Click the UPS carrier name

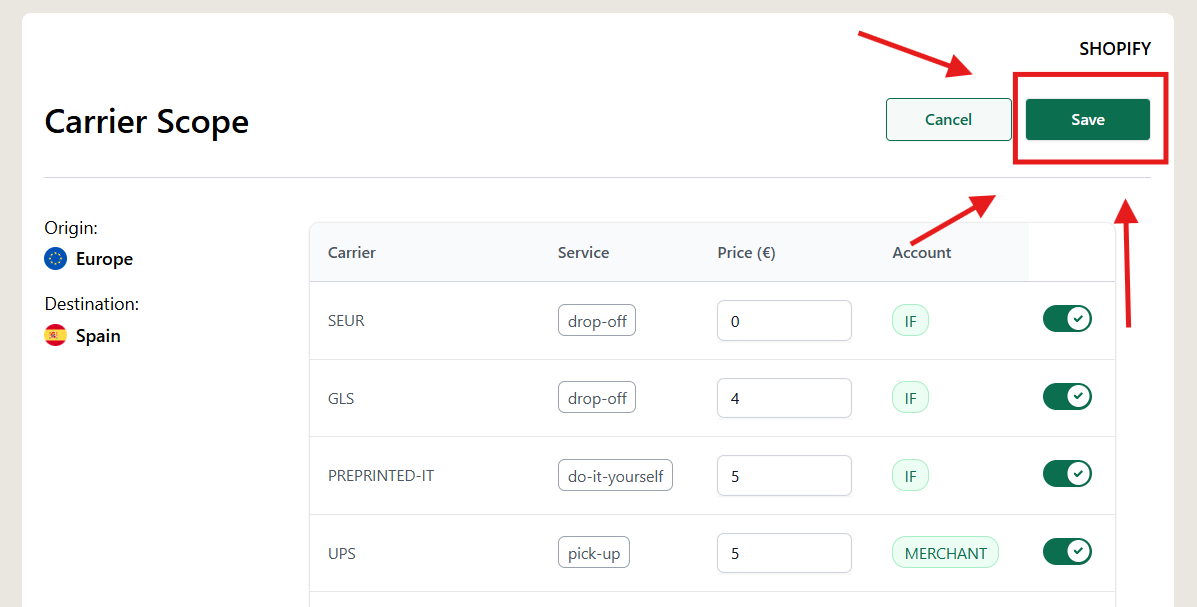click(341, 553)
